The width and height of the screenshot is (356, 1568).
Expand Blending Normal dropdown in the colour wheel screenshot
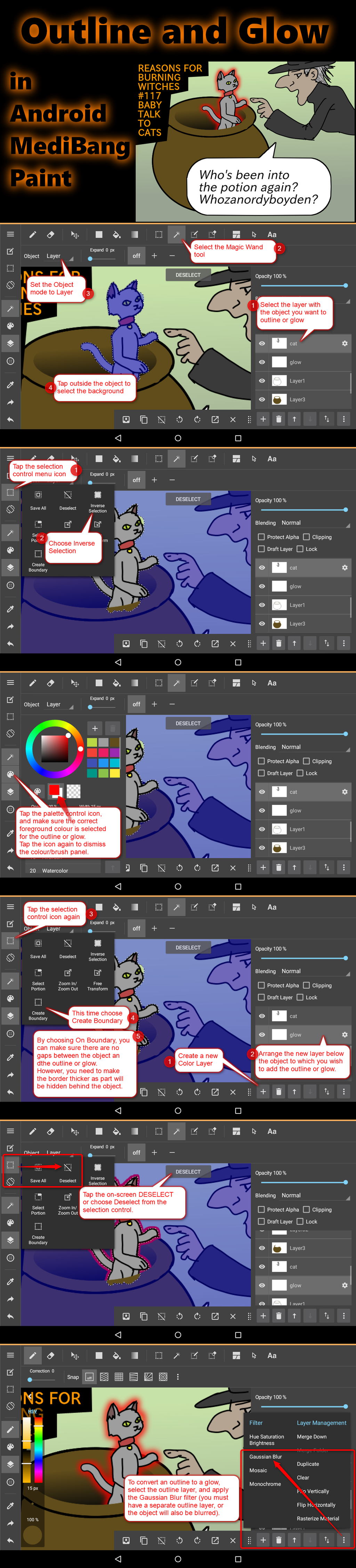pyautogui.click(x=316, y=747)
